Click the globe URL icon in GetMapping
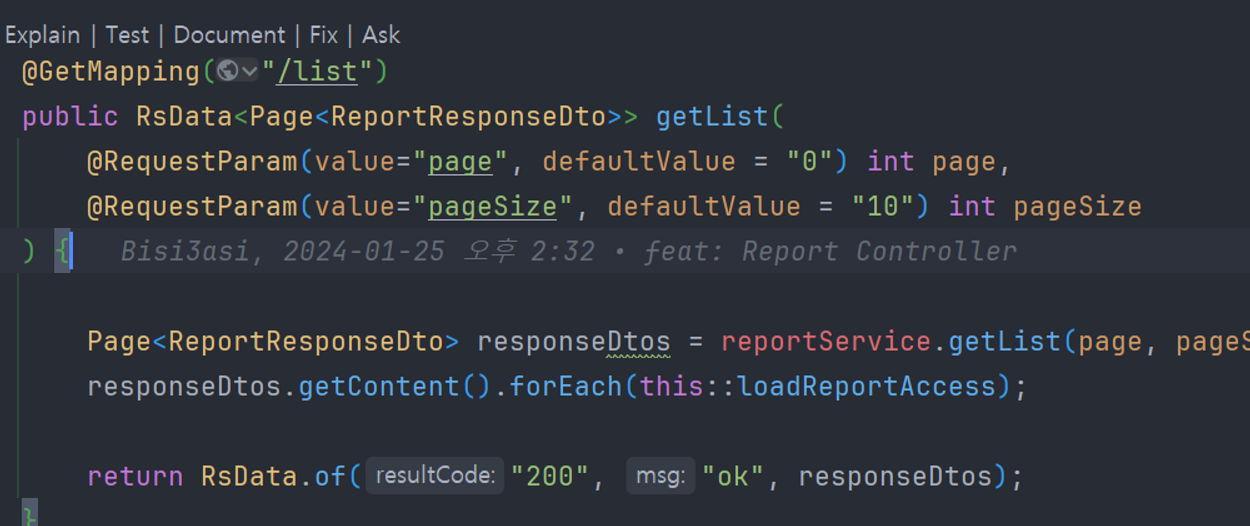This screenshot has height=526, width=1250. pos(228,72)
